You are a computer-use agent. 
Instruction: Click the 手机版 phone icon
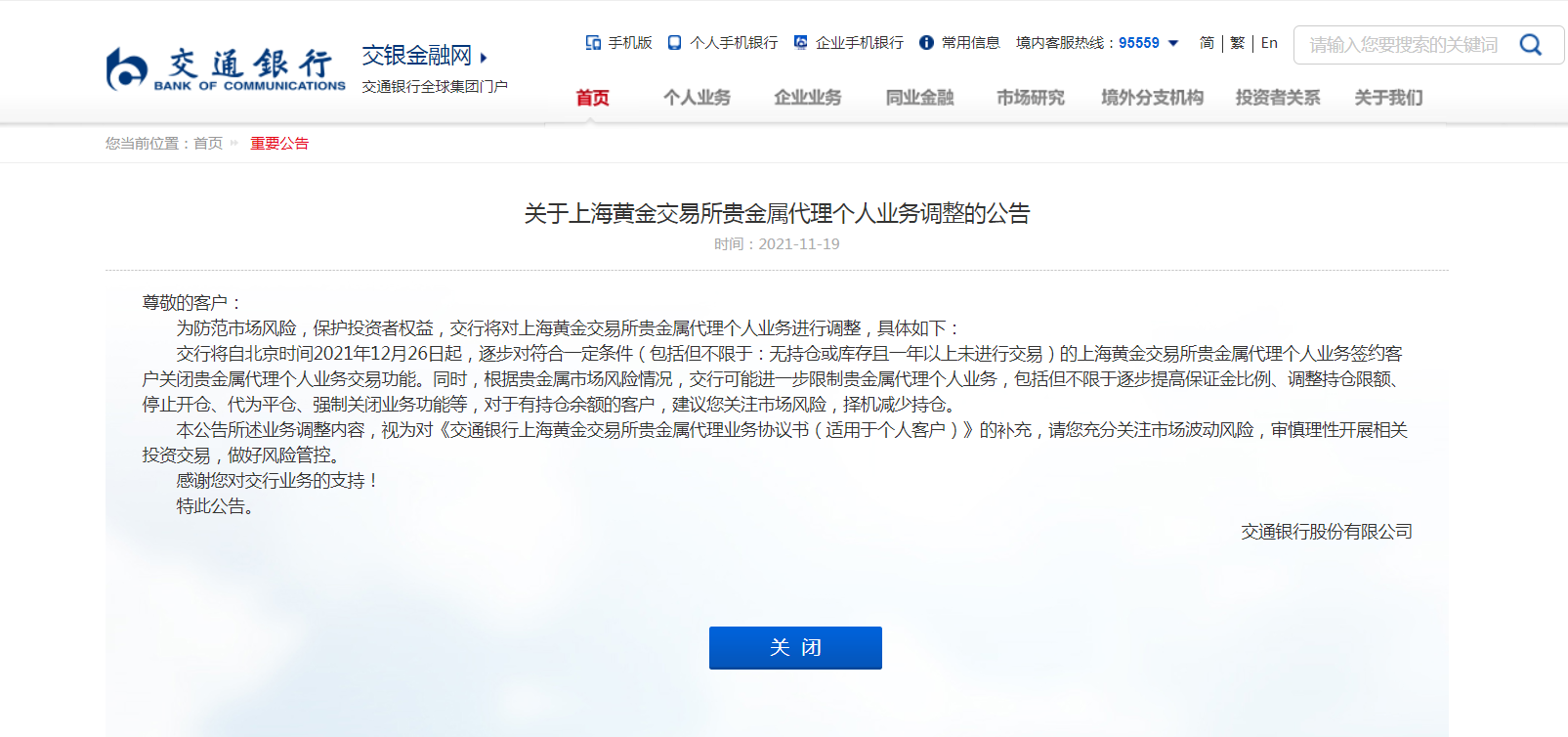tap(593, 43)
